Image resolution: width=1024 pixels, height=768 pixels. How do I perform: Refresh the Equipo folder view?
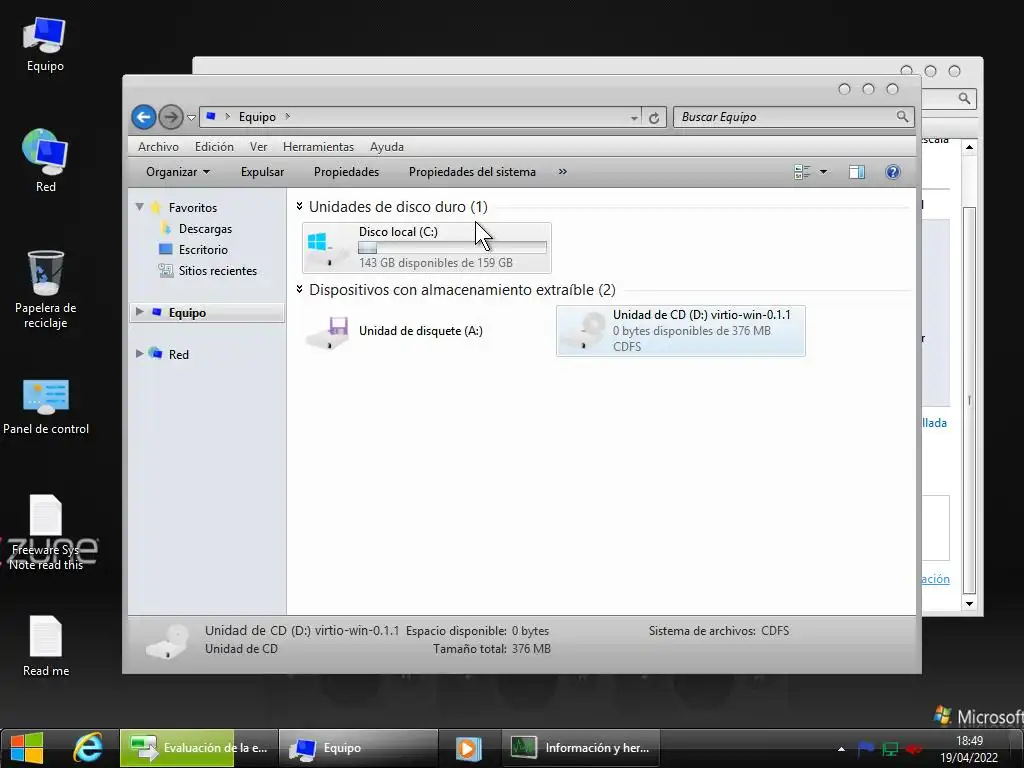click(x=654, y=118)
